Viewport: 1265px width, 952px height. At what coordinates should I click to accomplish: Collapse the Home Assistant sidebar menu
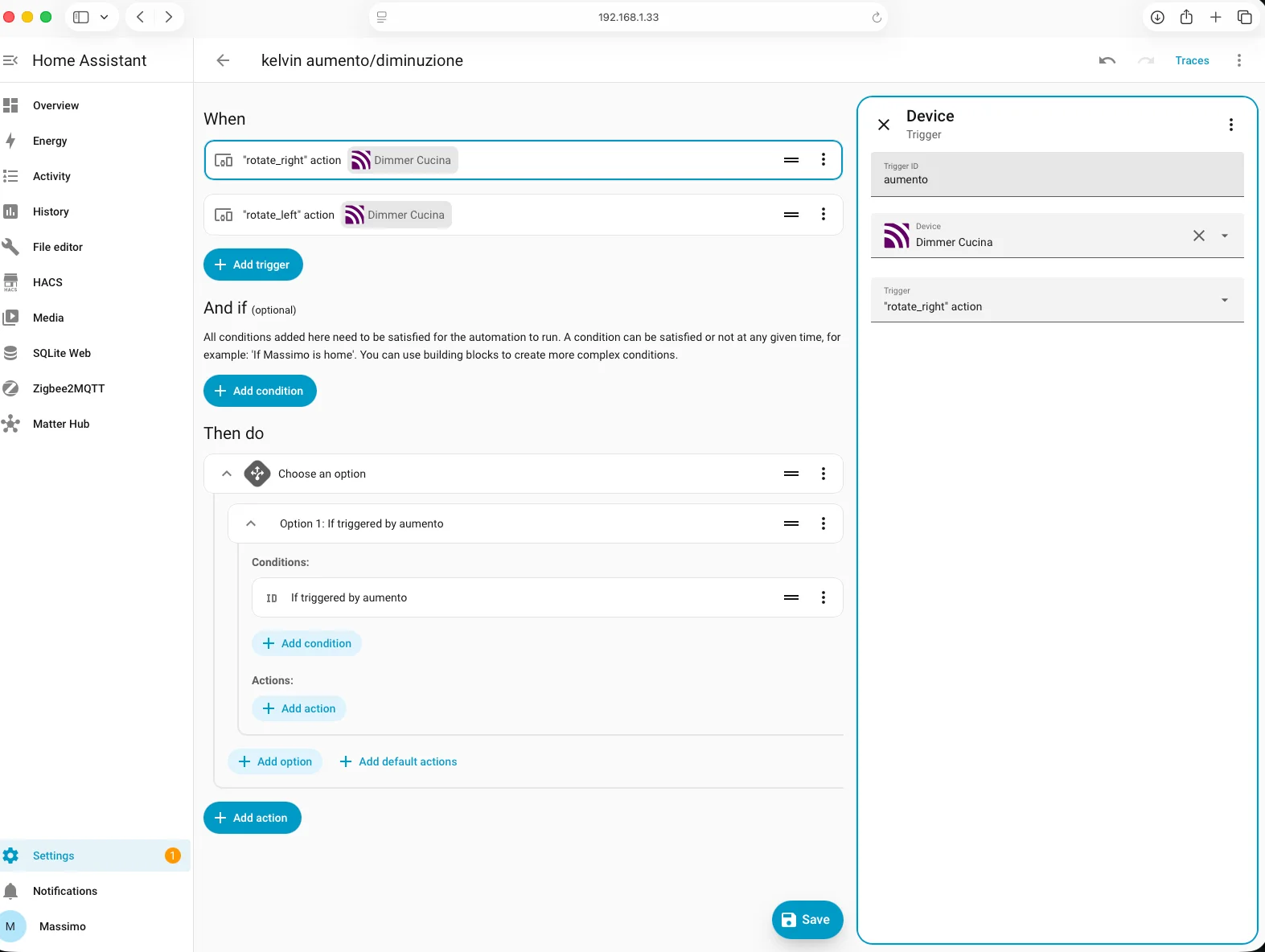pyautogui.click(x=10, y=60)
